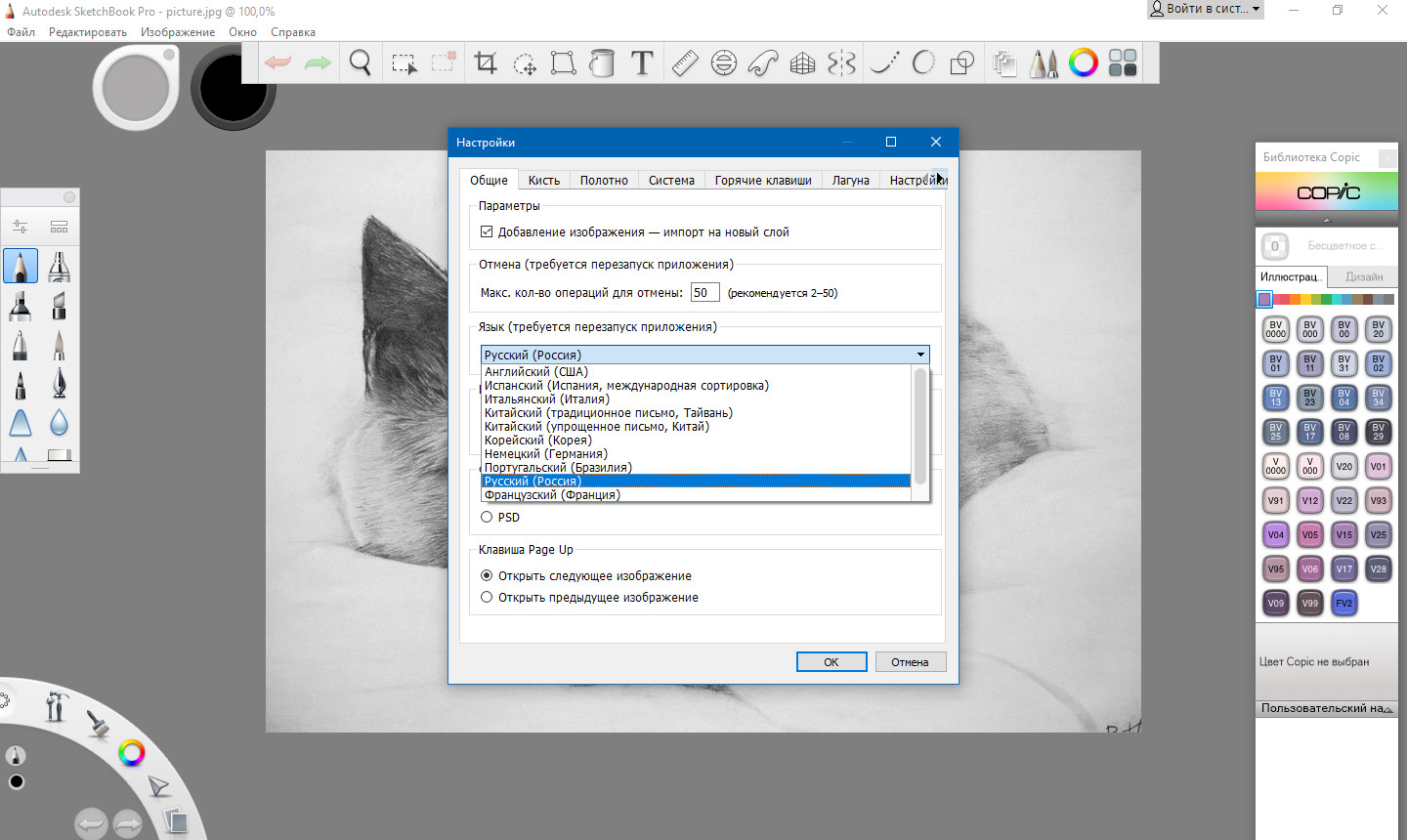Open the 'Изображение' menu

tap(178, 32)
